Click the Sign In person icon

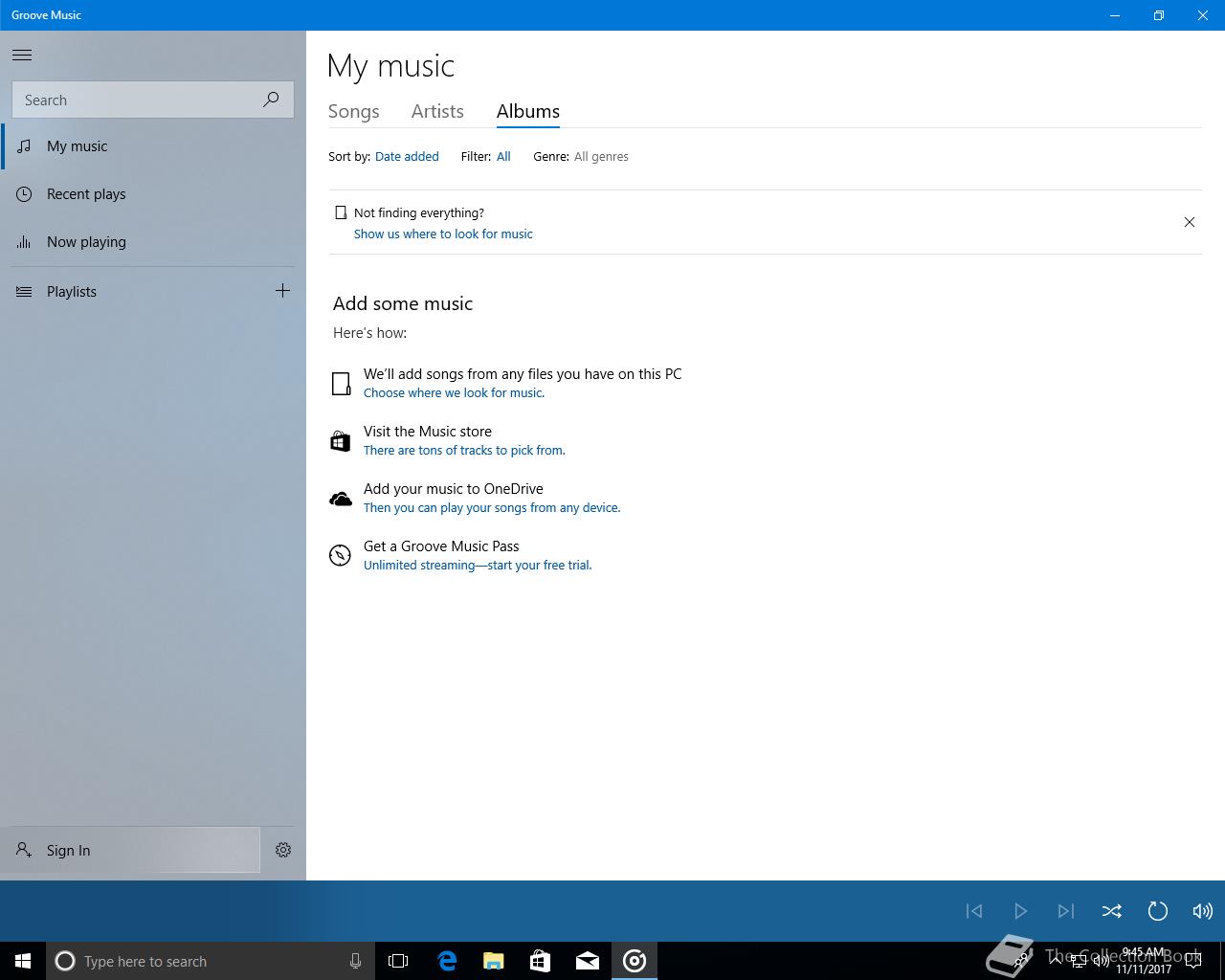tap(24, 850)
